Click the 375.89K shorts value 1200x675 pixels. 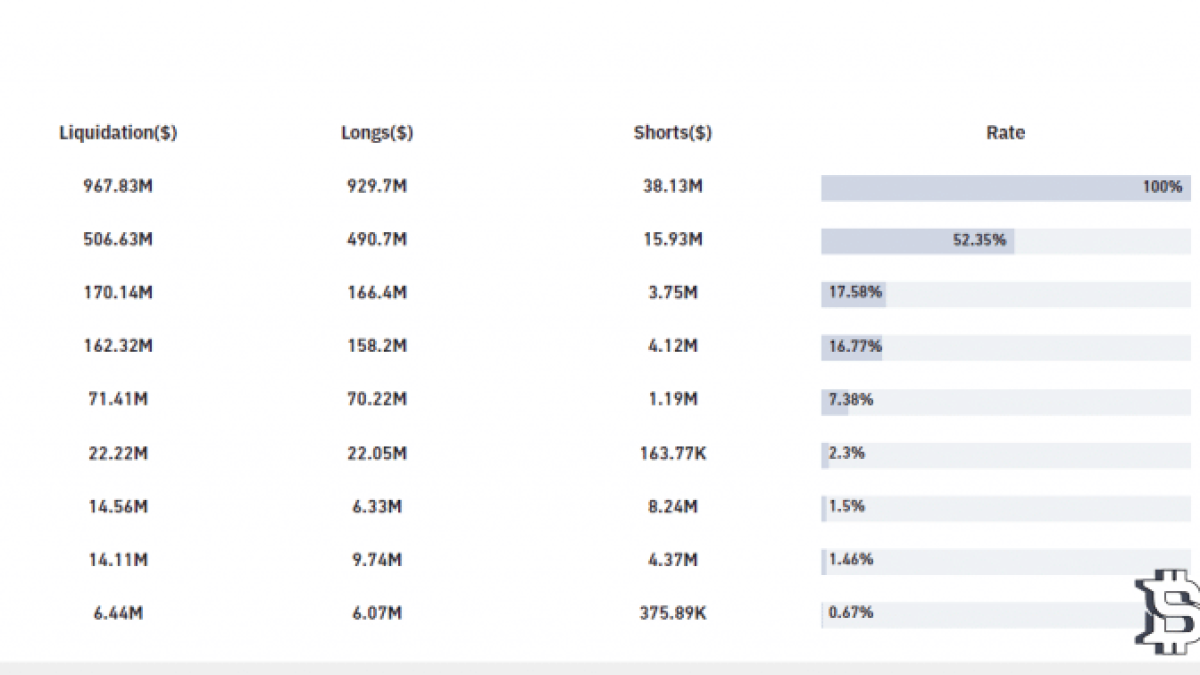coord(673,613)
